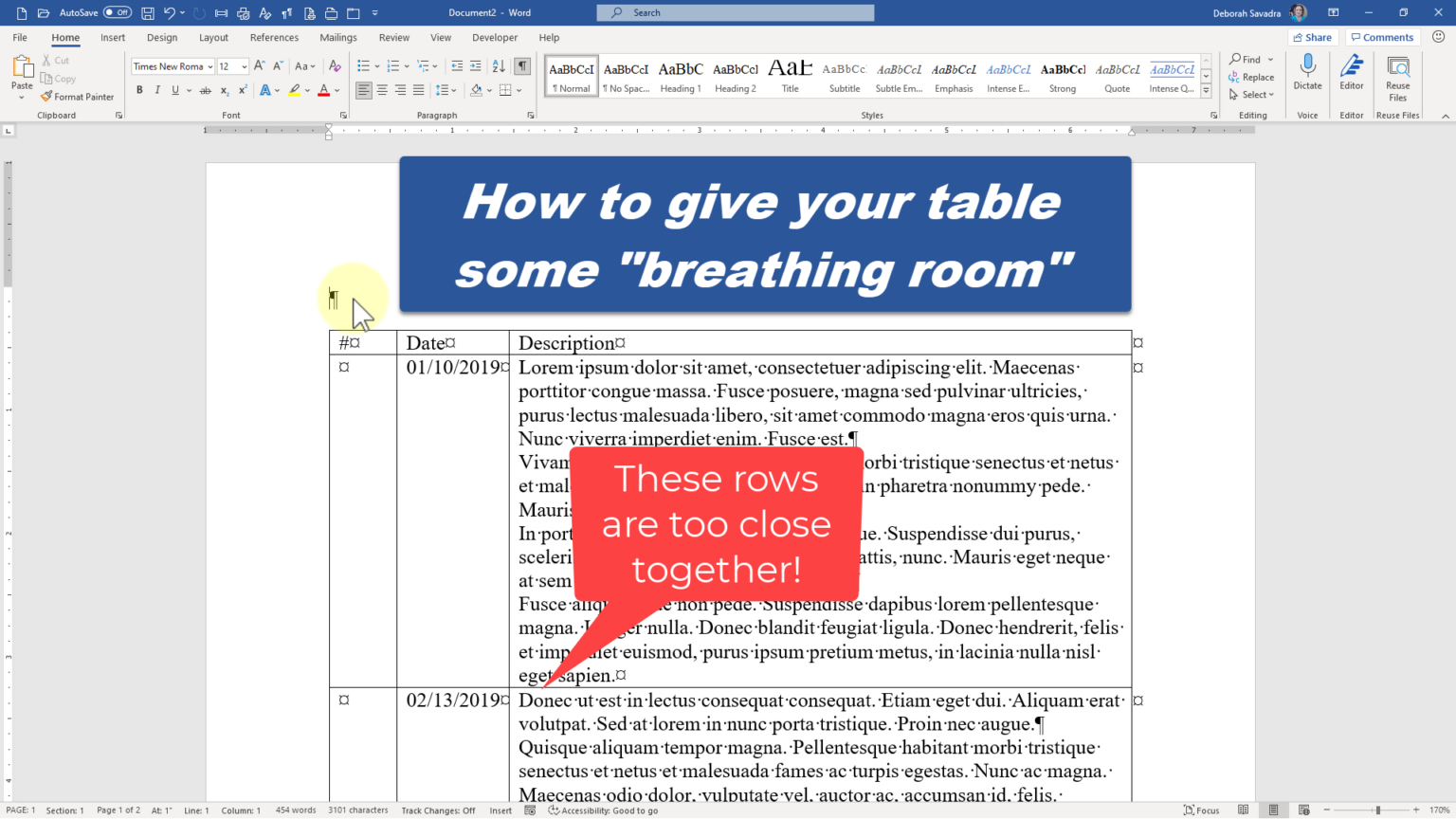Open Find and Replace via Replace
The height and width of the screenshot is (819, 1456).
[1253, 77]
